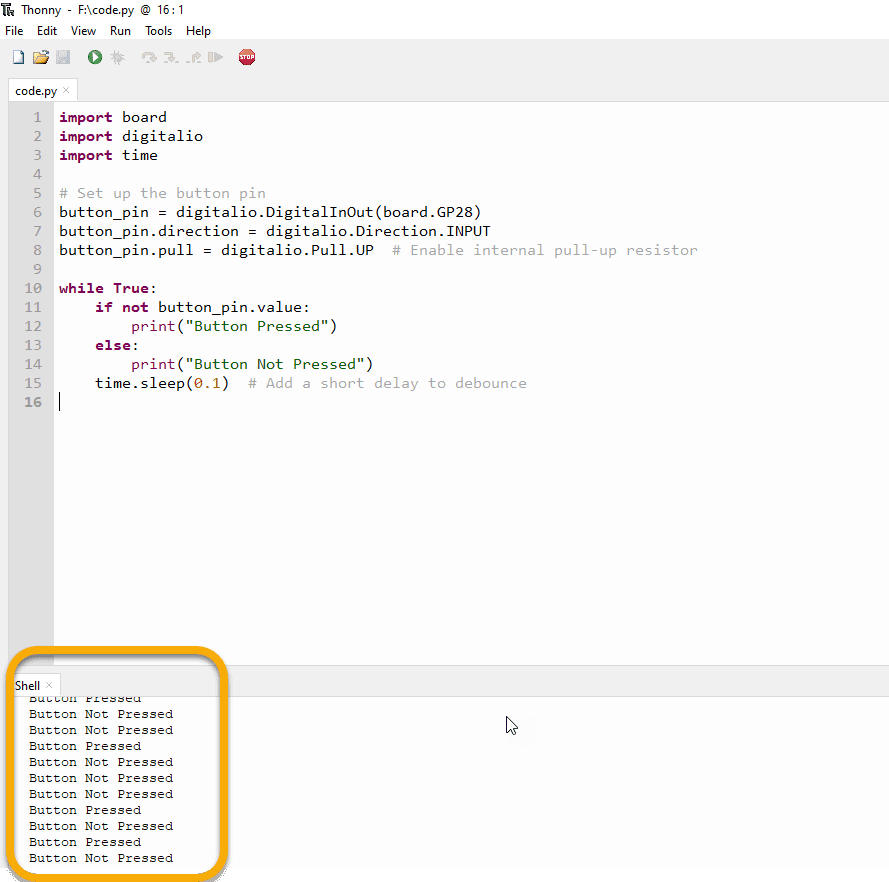Click the Open file folder icon
889x882 pixels.
(x=41, y=58)
